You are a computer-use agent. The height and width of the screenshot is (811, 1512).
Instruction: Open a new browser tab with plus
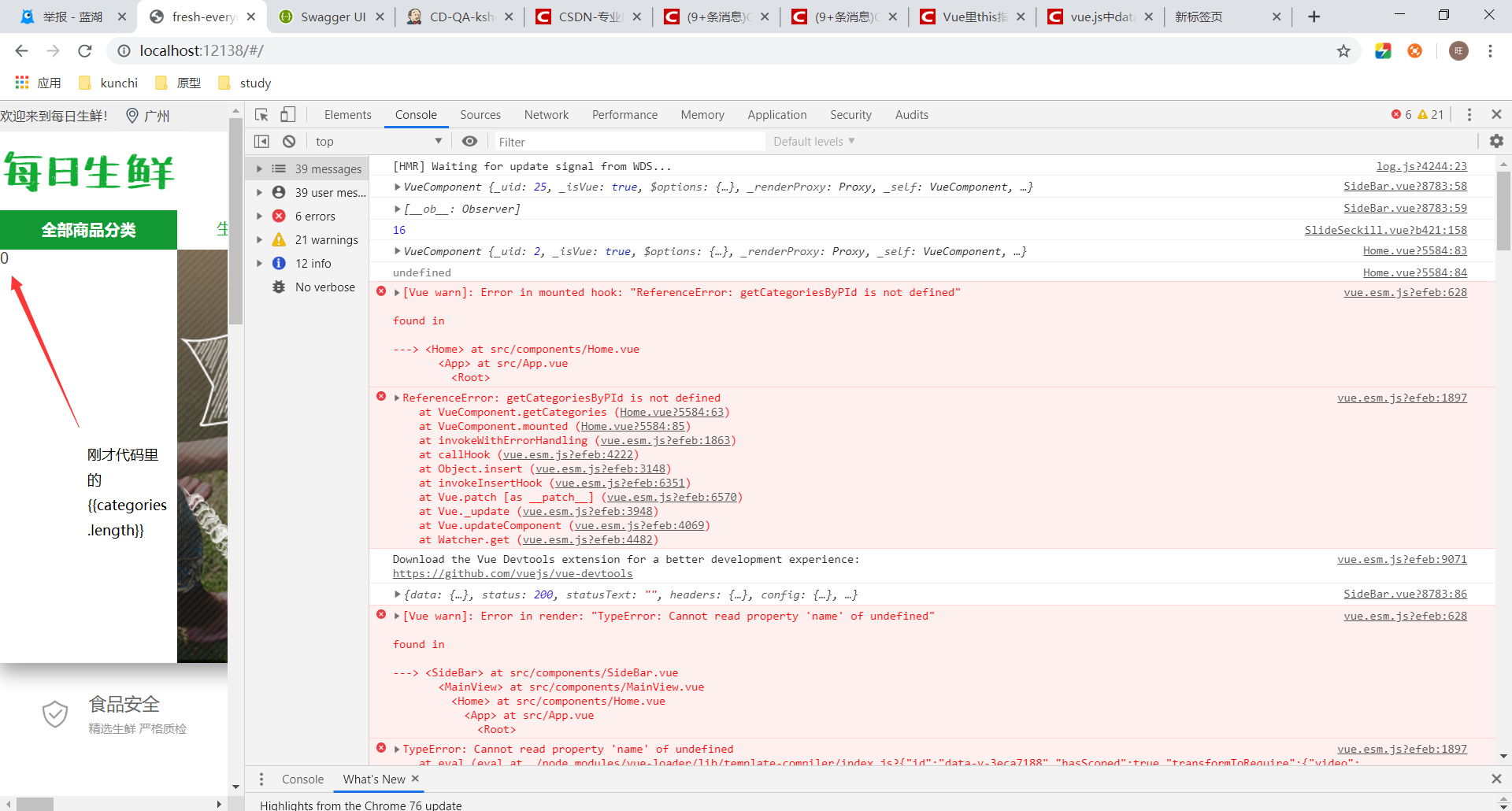(1314, 17)
